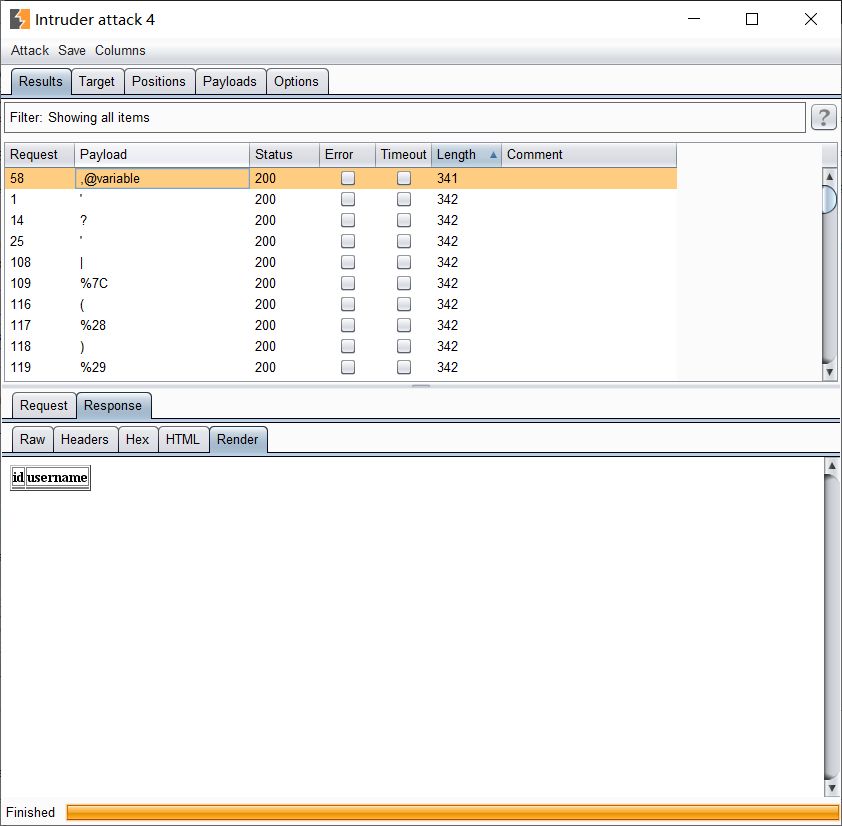Switch to the Positions tab
Image resolution: width=842 pixels, height=826 pixels.
(x=159, y=82)
